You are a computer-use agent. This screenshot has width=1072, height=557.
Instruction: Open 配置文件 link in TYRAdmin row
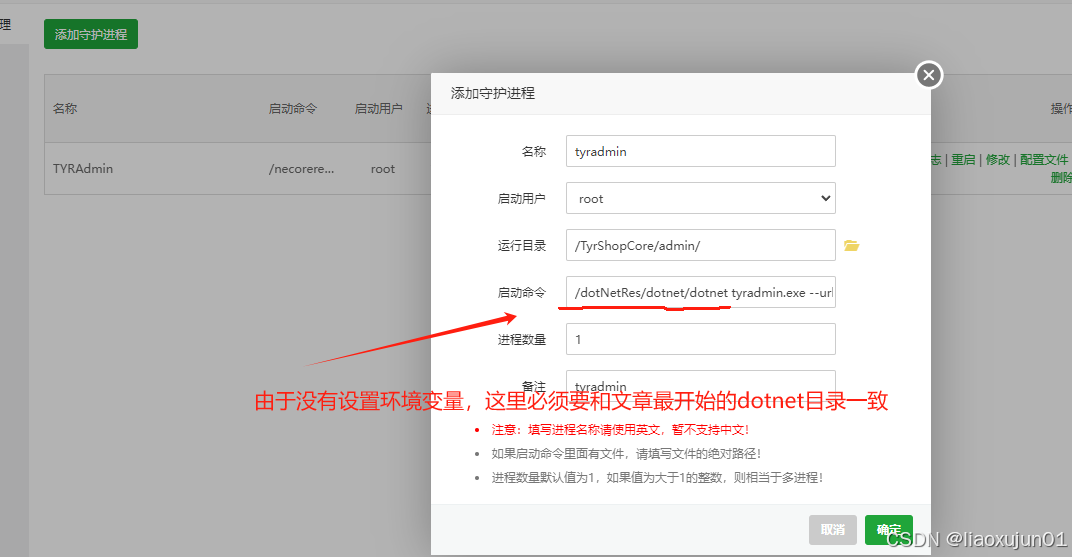tap(1043, 160)
